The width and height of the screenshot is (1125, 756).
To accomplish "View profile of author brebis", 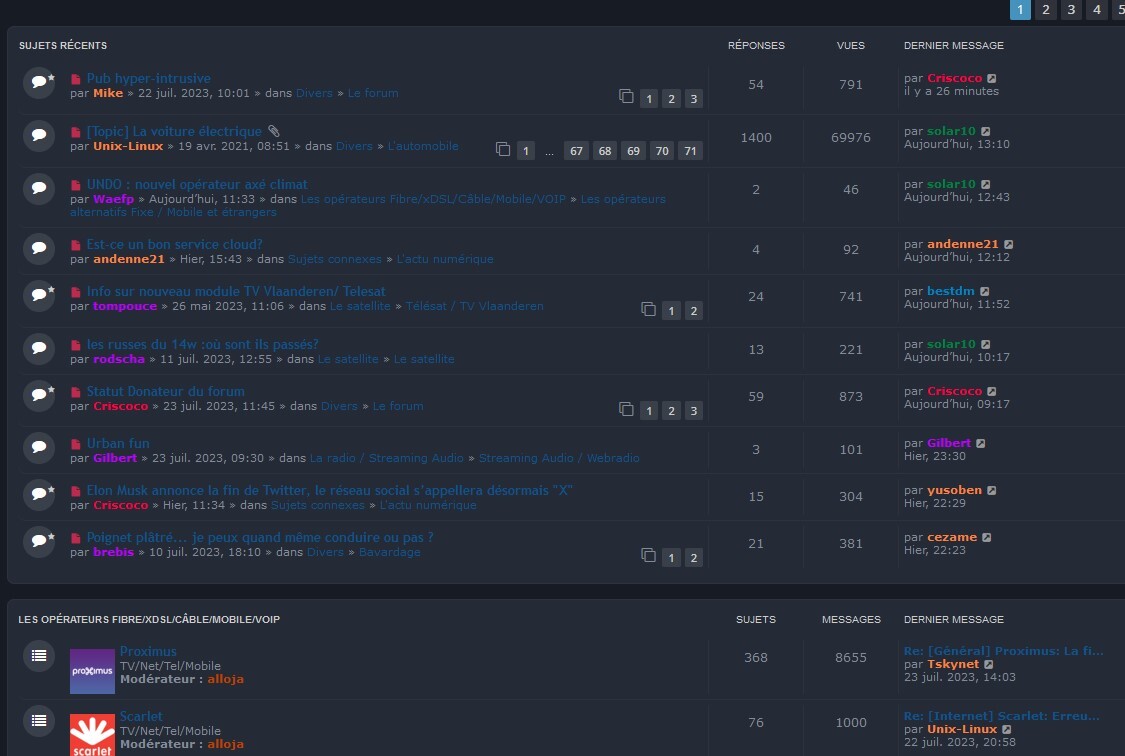I will click(113, 552).
